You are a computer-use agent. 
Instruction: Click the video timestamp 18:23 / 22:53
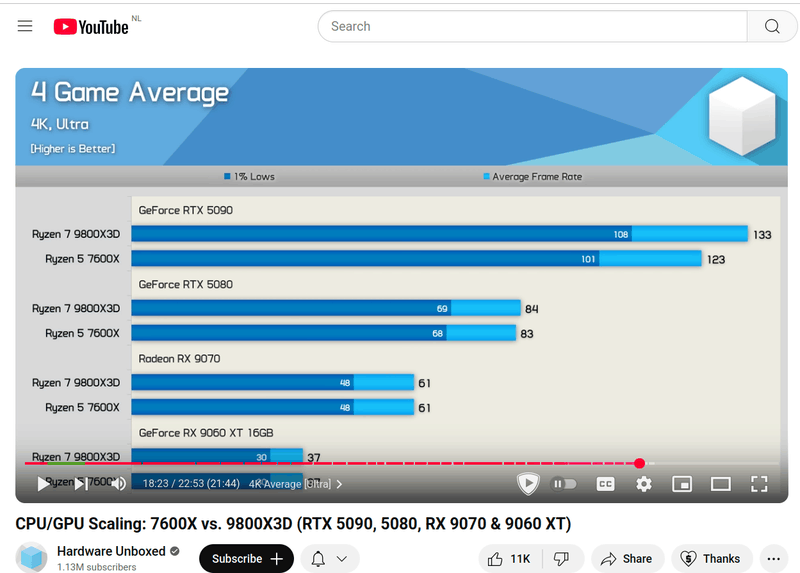pos(191,483)
